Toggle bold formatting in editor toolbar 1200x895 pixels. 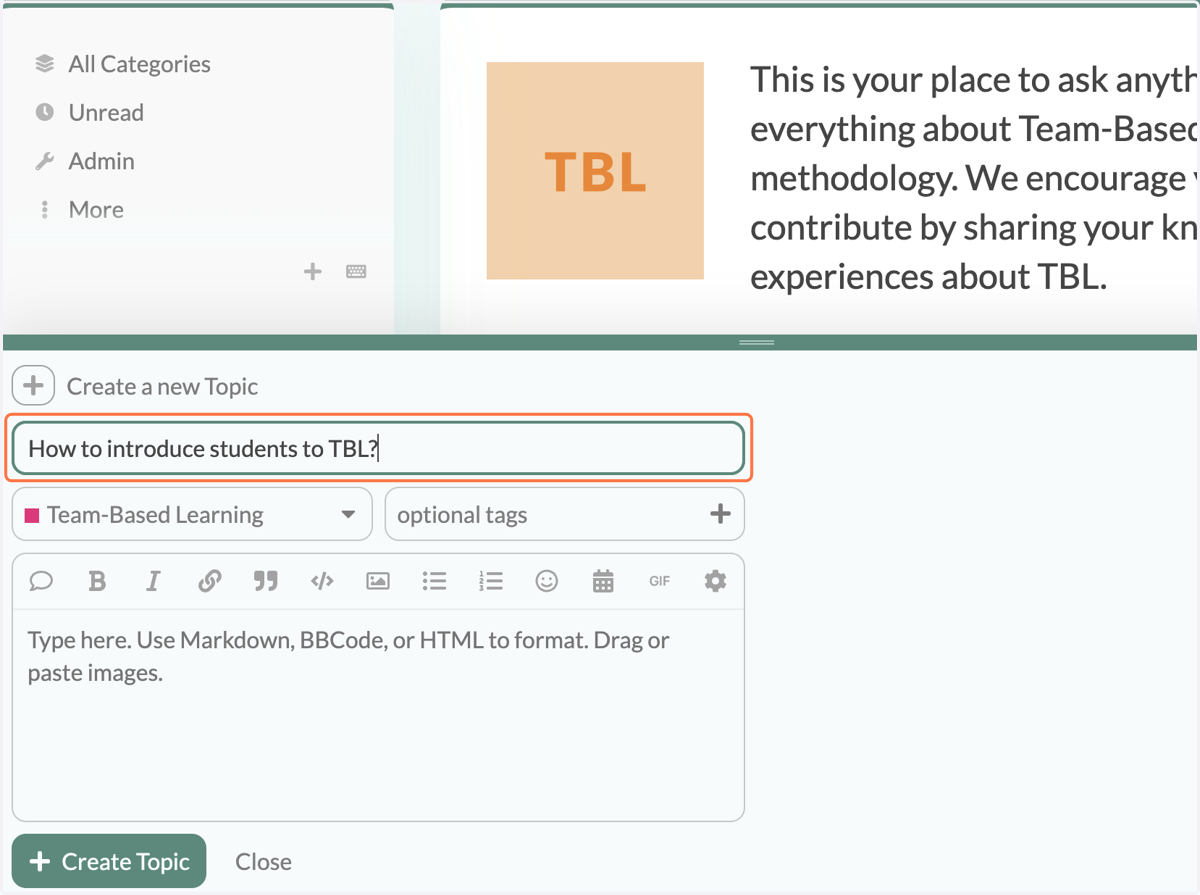(97, 581)
